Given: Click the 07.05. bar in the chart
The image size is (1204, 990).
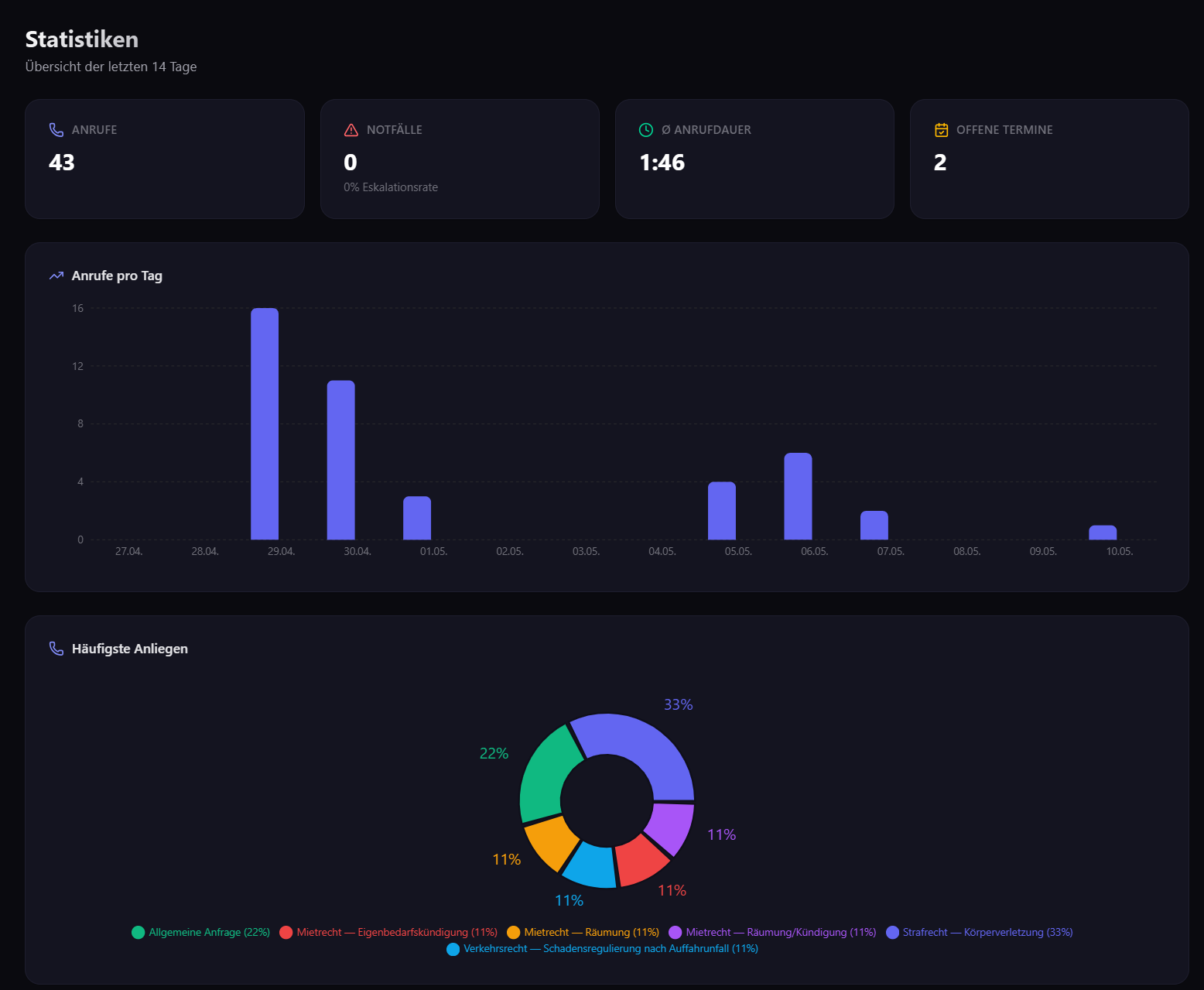Looking at the screenshot, I should (x=874, y=525).
